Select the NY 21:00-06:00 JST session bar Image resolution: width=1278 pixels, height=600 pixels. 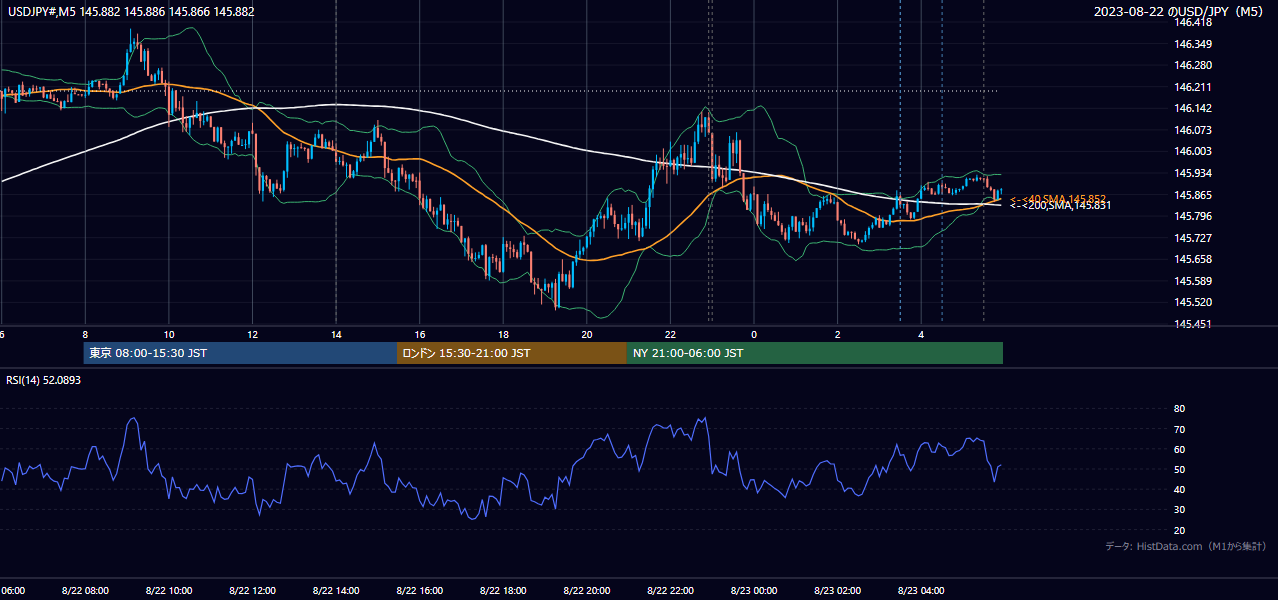pyautogui.click(x=815, y=353)
